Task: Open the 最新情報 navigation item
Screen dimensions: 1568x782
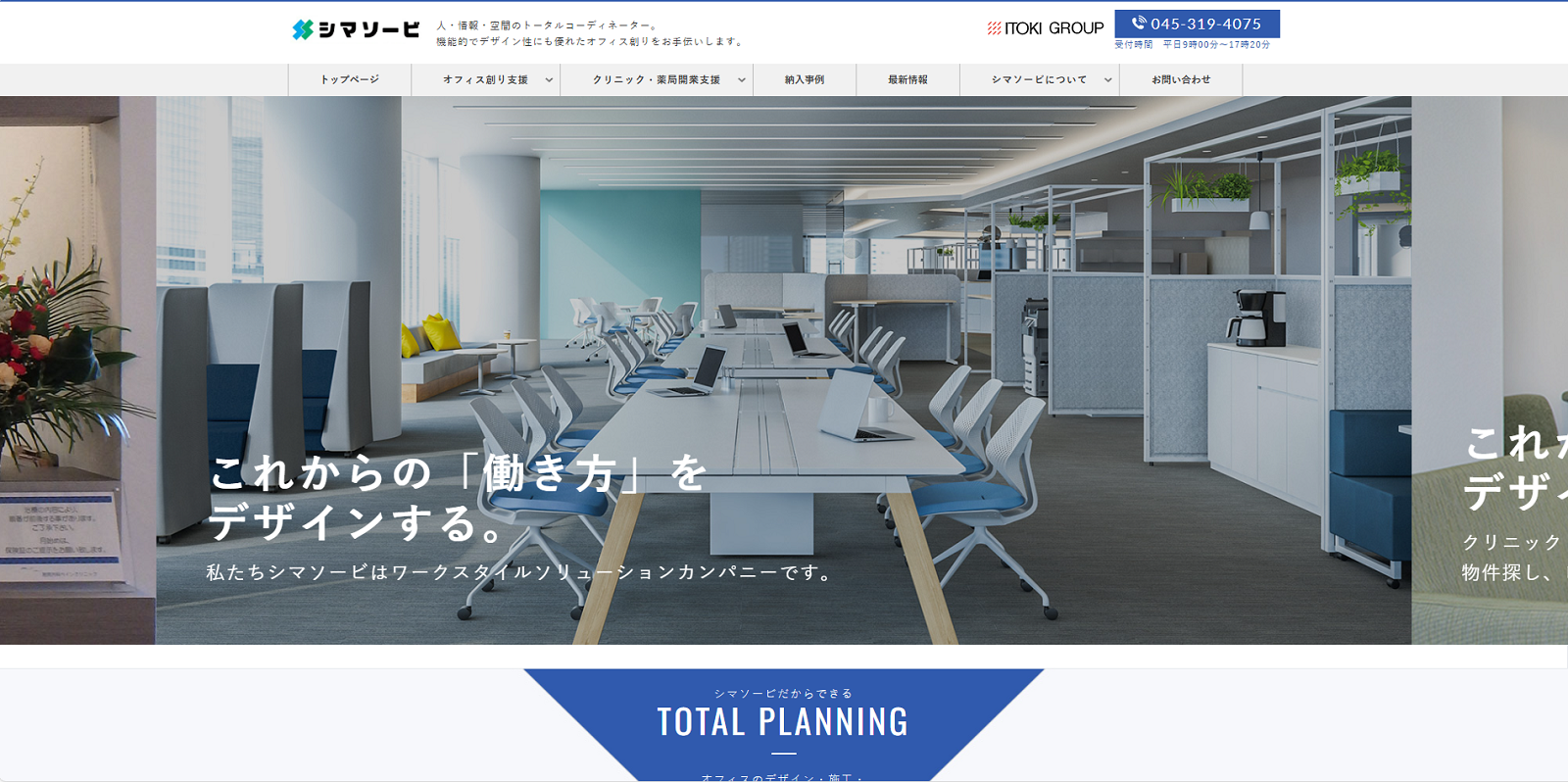Action: point(907,80)
